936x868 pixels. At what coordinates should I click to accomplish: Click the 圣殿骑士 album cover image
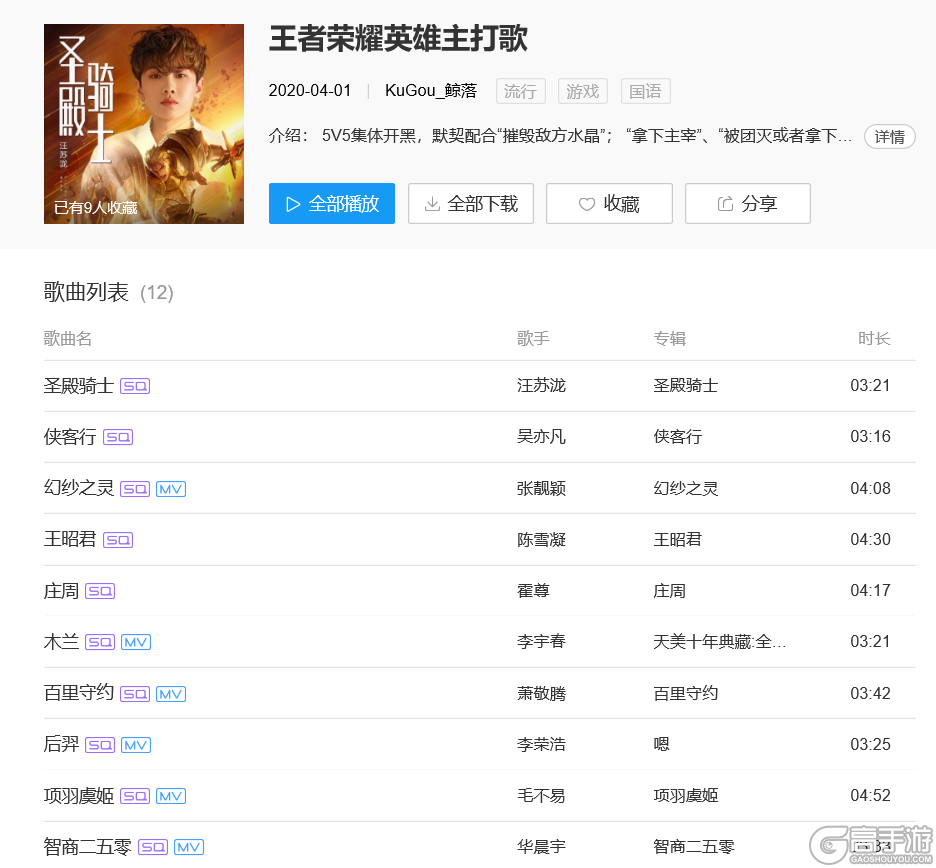coord(144,124)
